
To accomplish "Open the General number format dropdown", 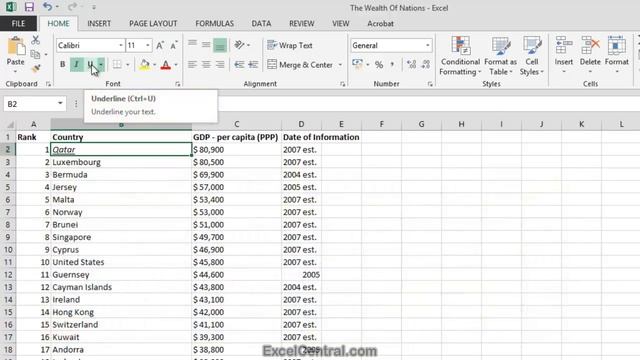I will [x=427, y=45].
